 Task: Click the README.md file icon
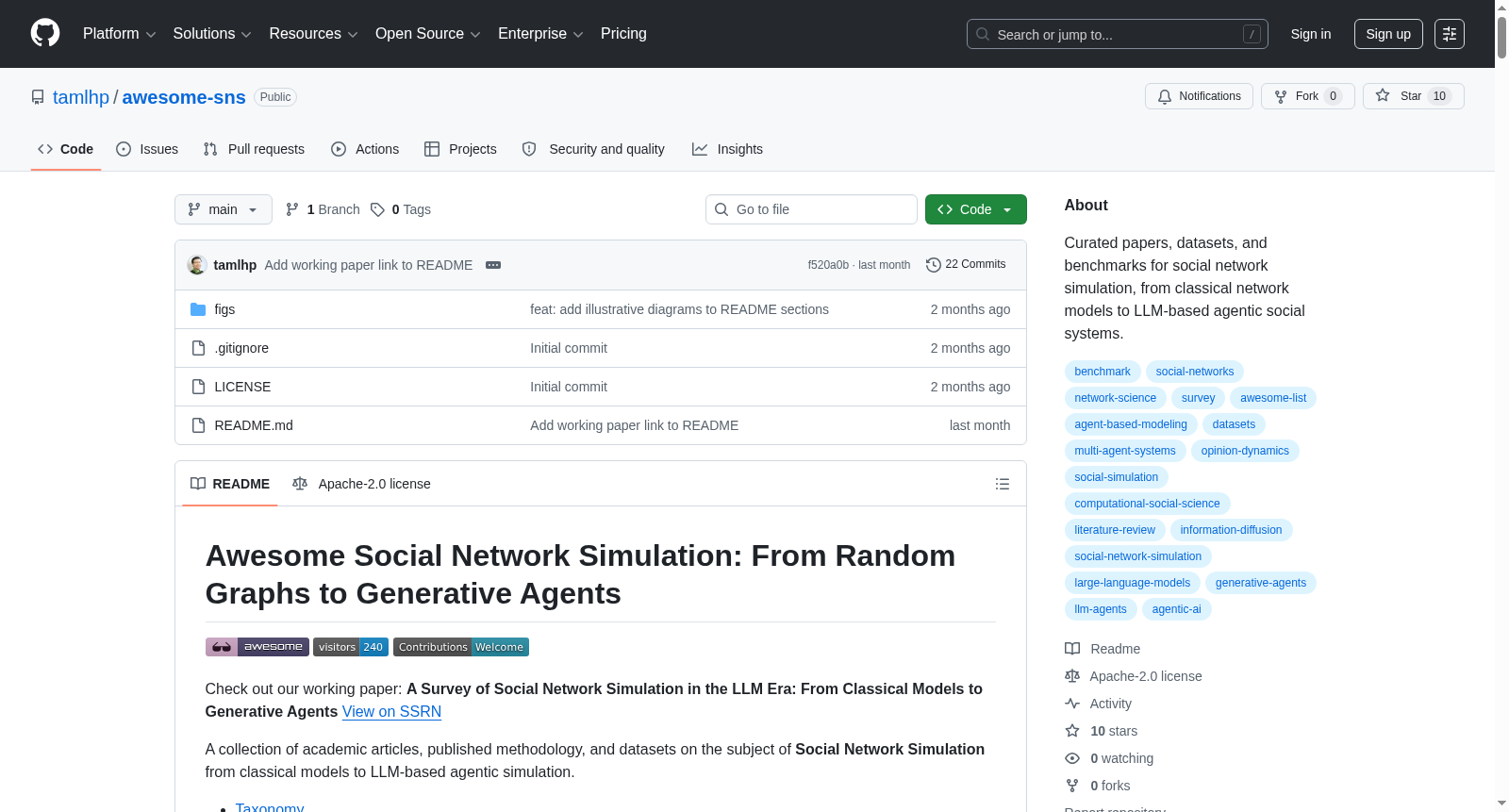[x=198, y=425]
